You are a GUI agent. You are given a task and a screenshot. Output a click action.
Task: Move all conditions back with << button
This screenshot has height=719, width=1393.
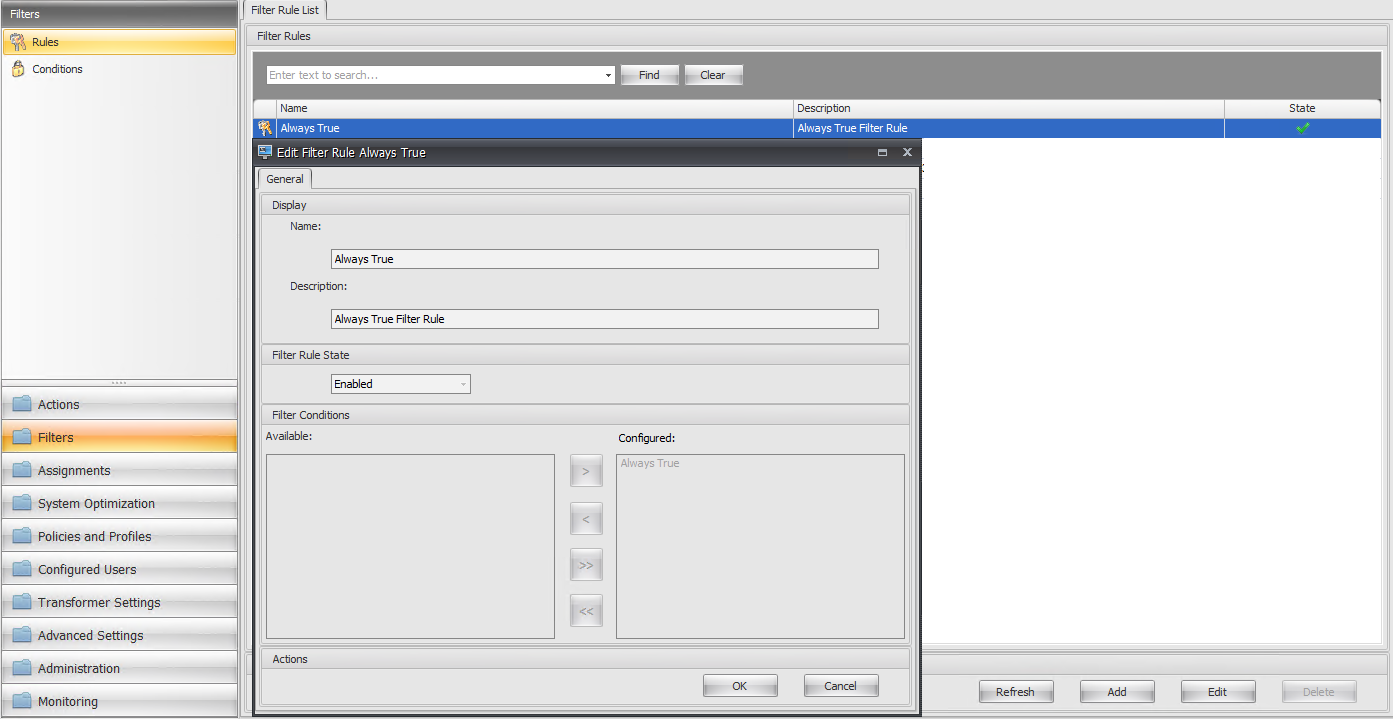(586, 611)
